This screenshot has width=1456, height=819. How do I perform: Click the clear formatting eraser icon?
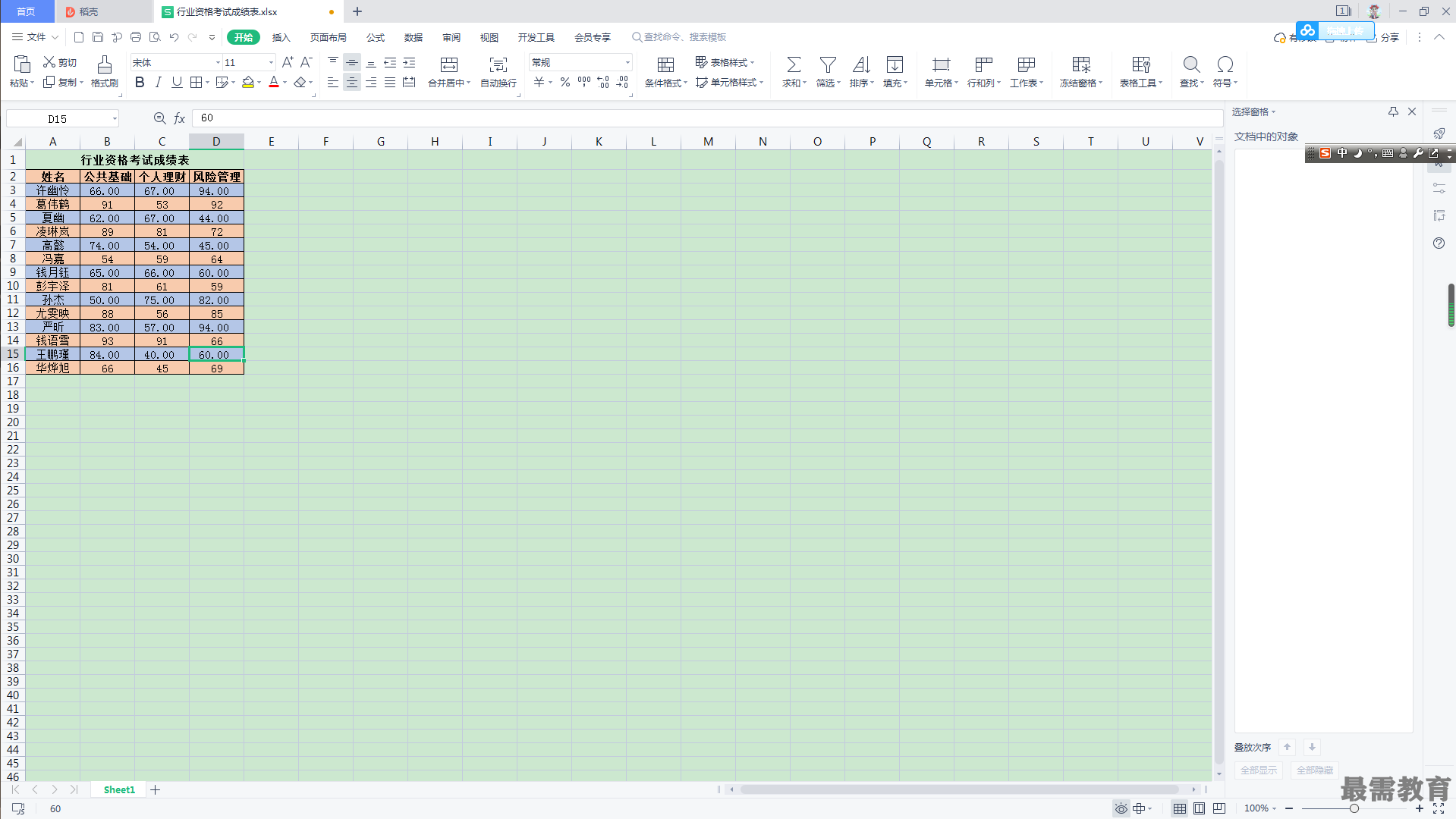pyautogui.click(x=300, y=83)
